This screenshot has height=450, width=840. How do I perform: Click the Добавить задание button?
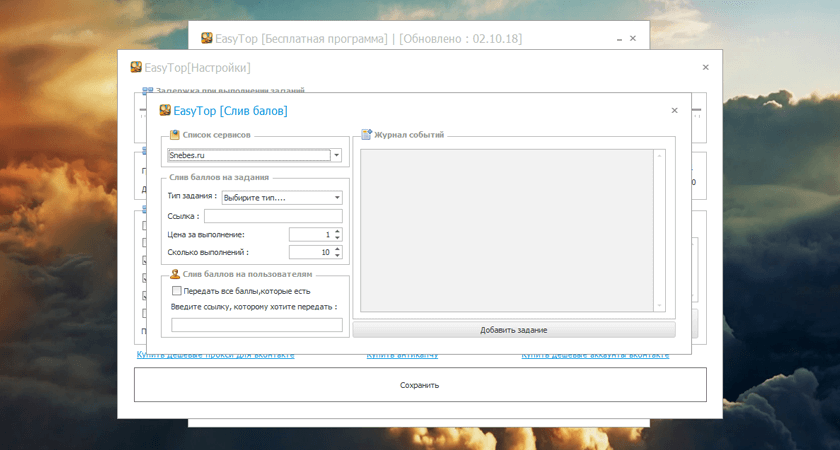coord(514,330)
